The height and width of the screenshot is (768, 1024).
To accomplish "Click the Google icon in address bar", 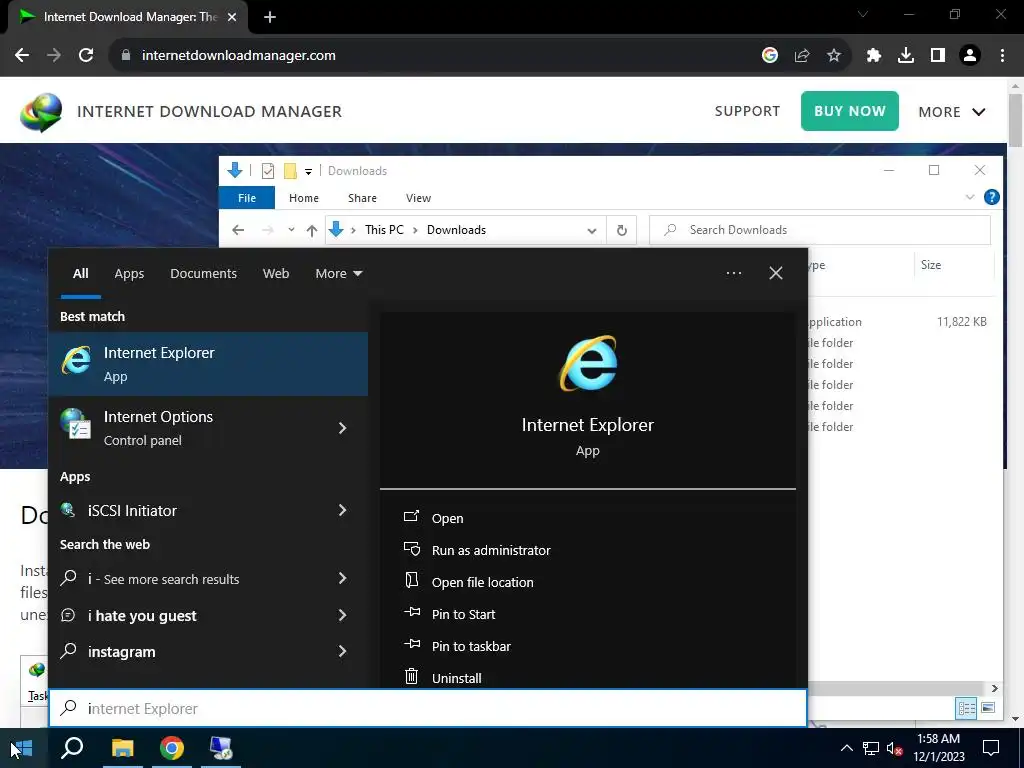I will (770, 56).
